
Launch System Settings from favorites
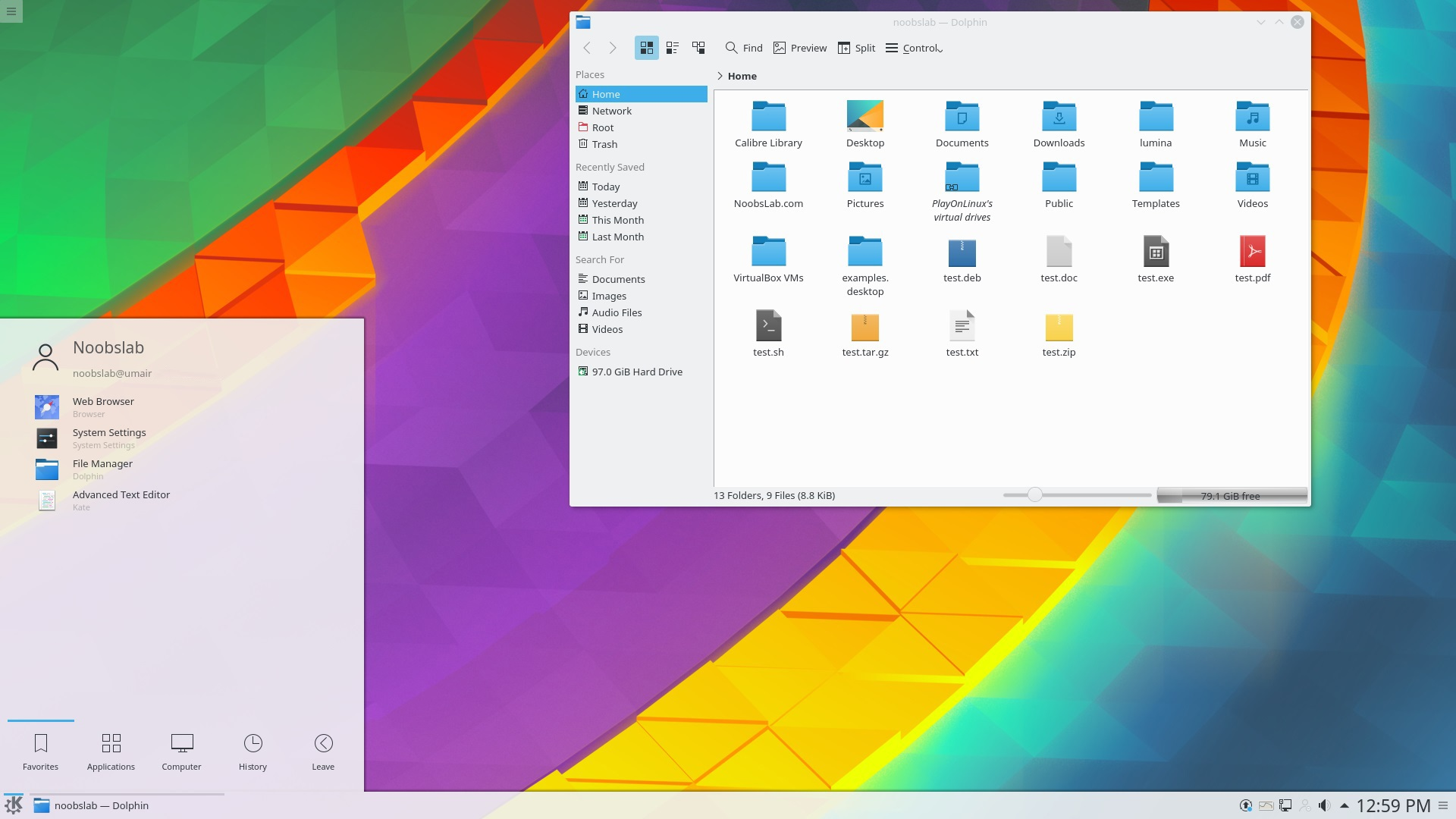109,437
